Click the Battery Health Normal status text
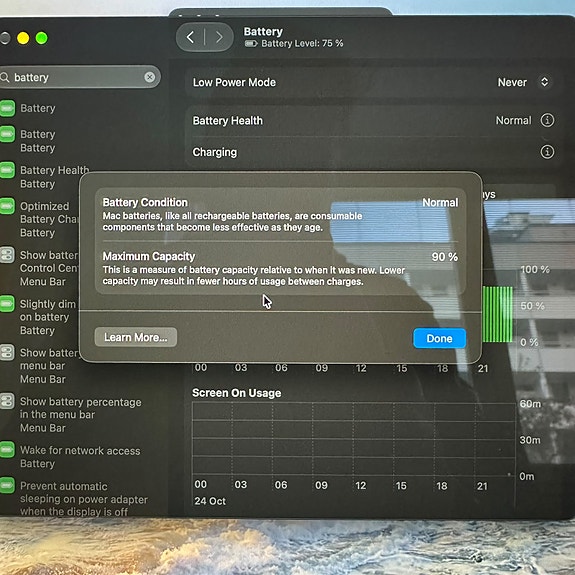This screenshot has height=575, width=575. (x=513, y=120)
